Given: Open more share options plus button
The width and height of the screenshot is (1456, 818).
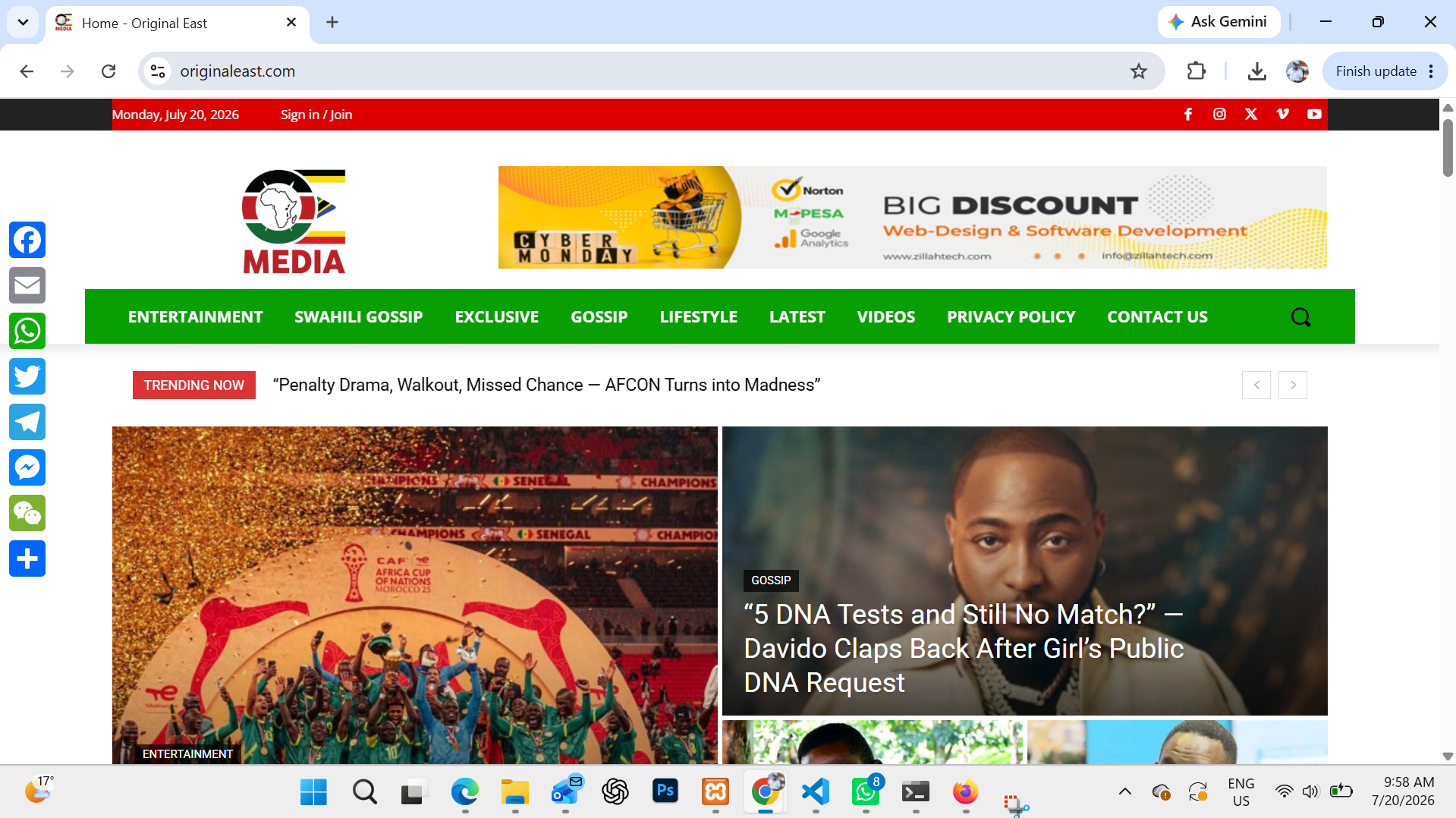Looking at the screenshot, I should (27, 558).
